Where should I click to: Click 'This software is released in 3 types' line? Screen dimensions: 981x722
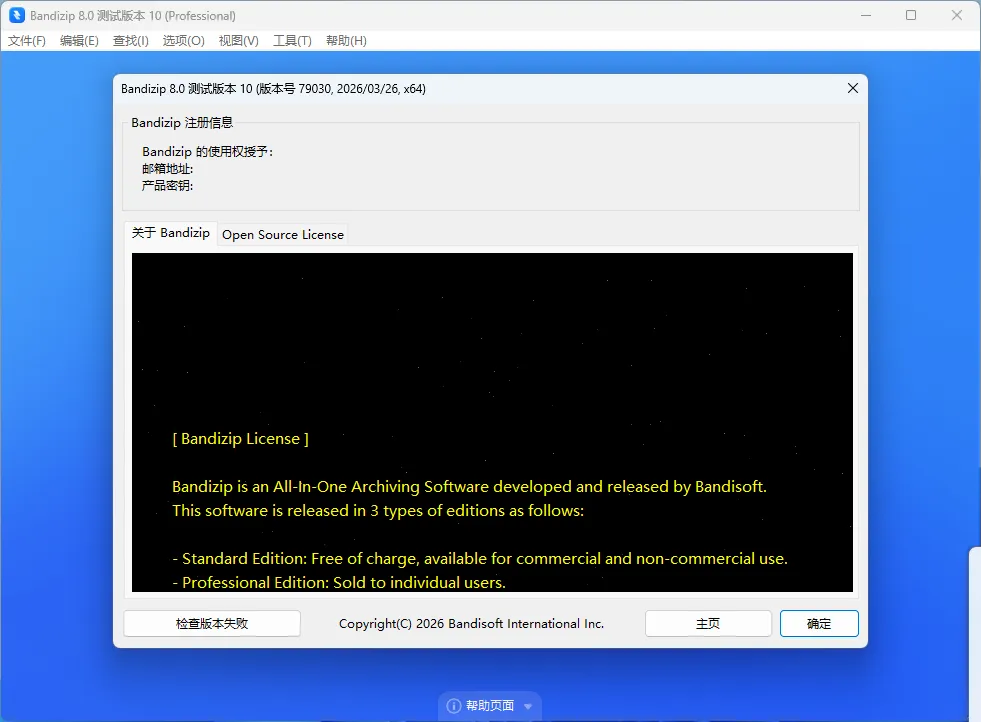[x=378, y=511]
